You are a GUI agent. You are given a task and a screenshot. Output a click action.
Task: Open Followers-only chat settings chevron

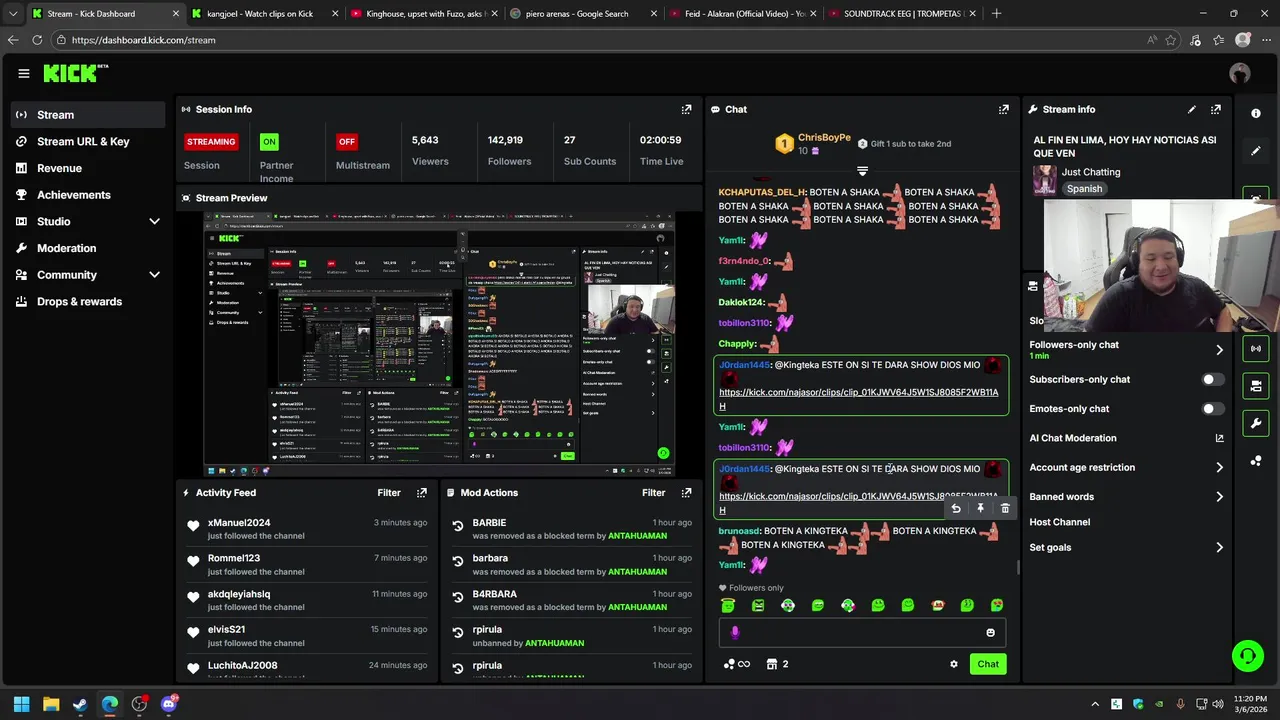[1219, 350]
